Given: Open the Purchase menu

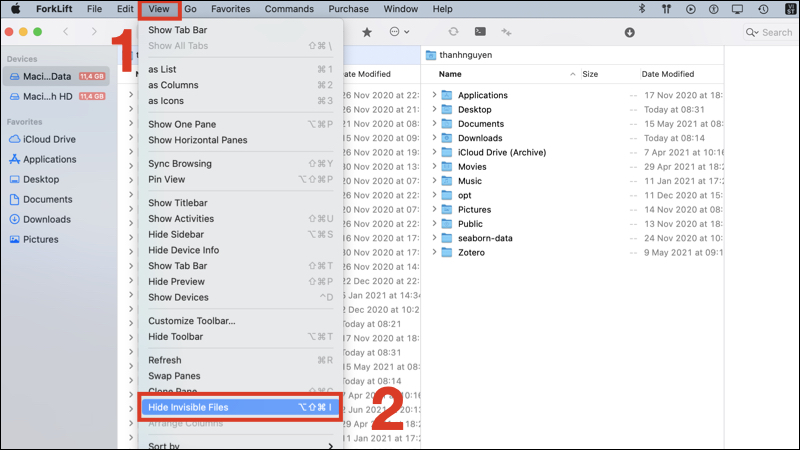Looking at the screenshot, I should point(348,9).
